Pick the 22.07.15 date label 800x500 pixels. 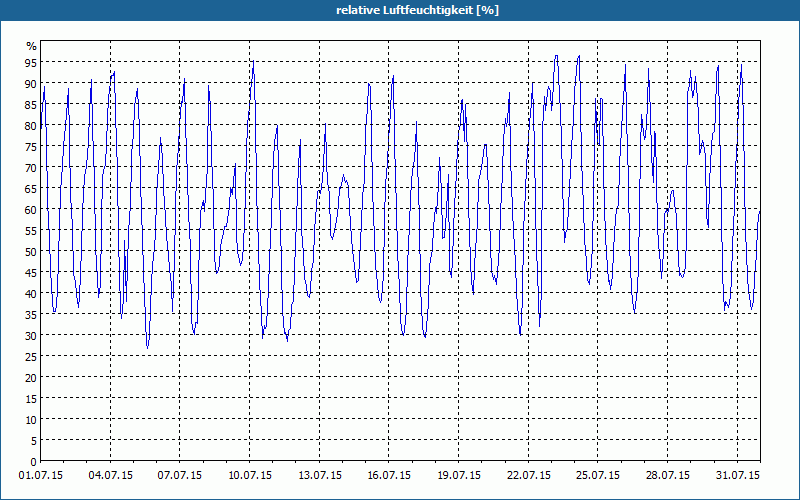point(529,475)
